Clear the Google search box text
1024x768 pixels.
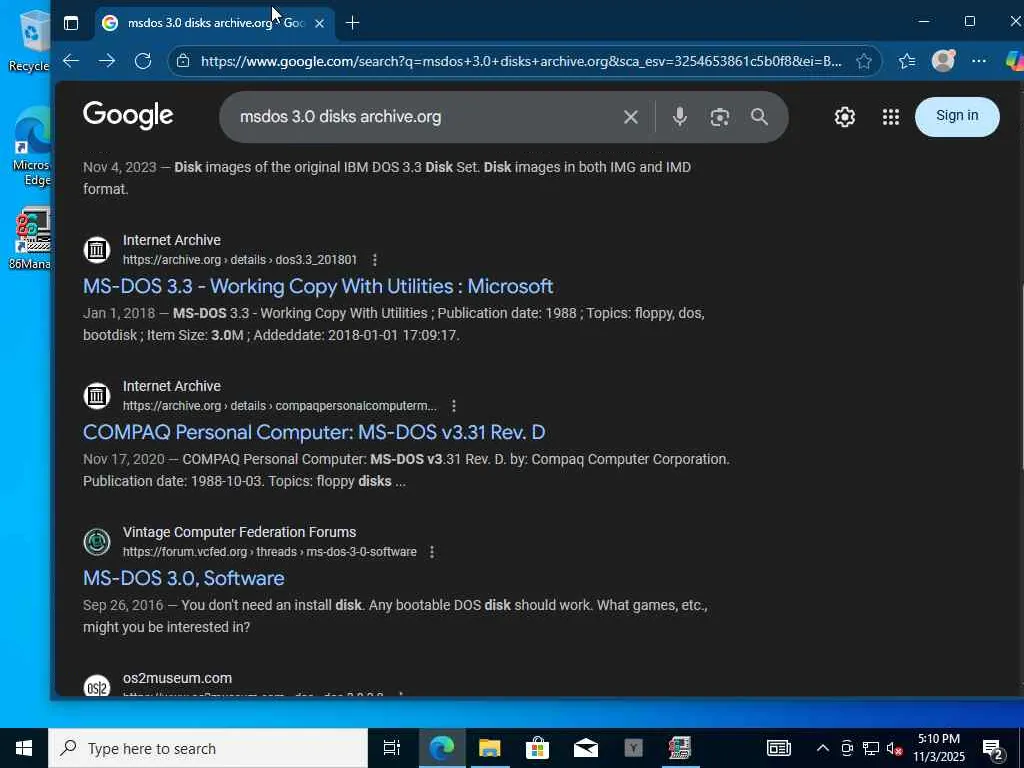click(631, 117)
